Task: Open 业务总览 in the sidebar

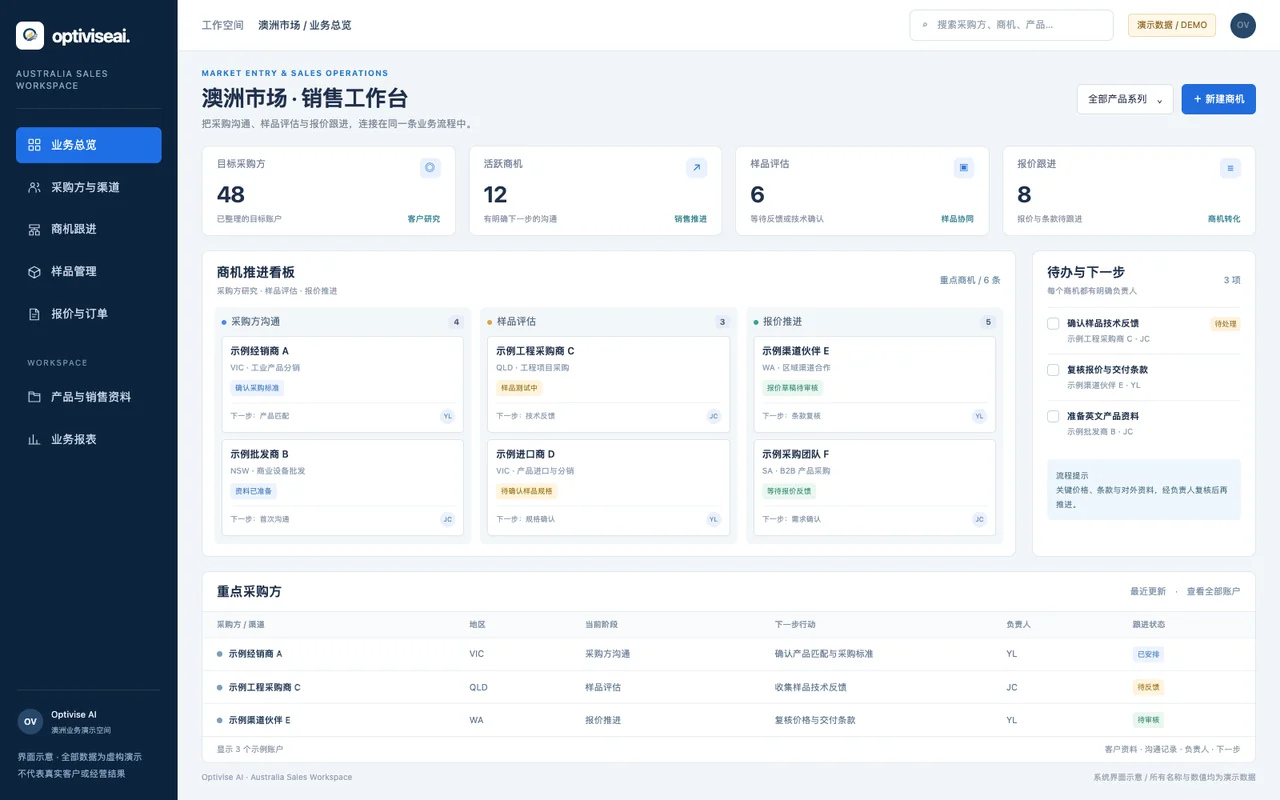Action: point(88,145)
